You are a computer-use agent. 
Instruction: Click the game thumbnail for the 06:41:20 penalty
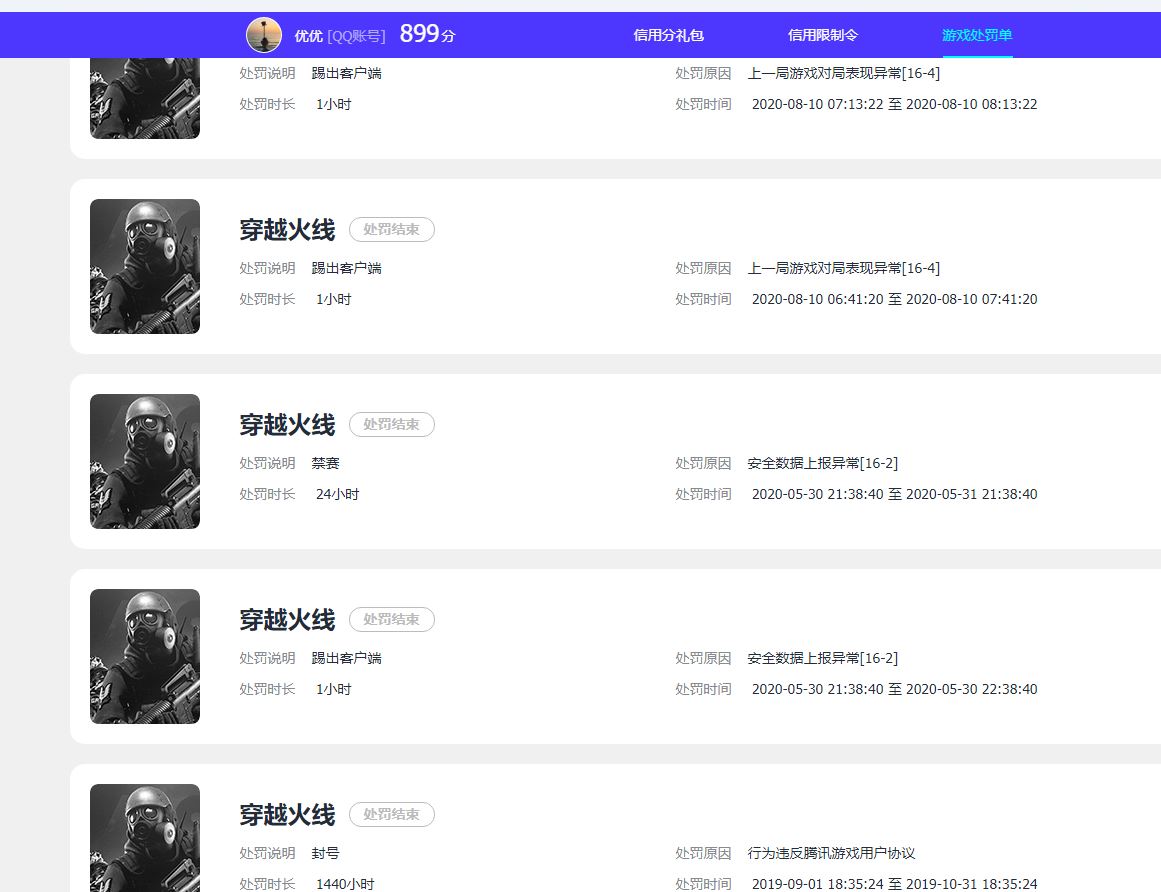click(x=145, y=266)
